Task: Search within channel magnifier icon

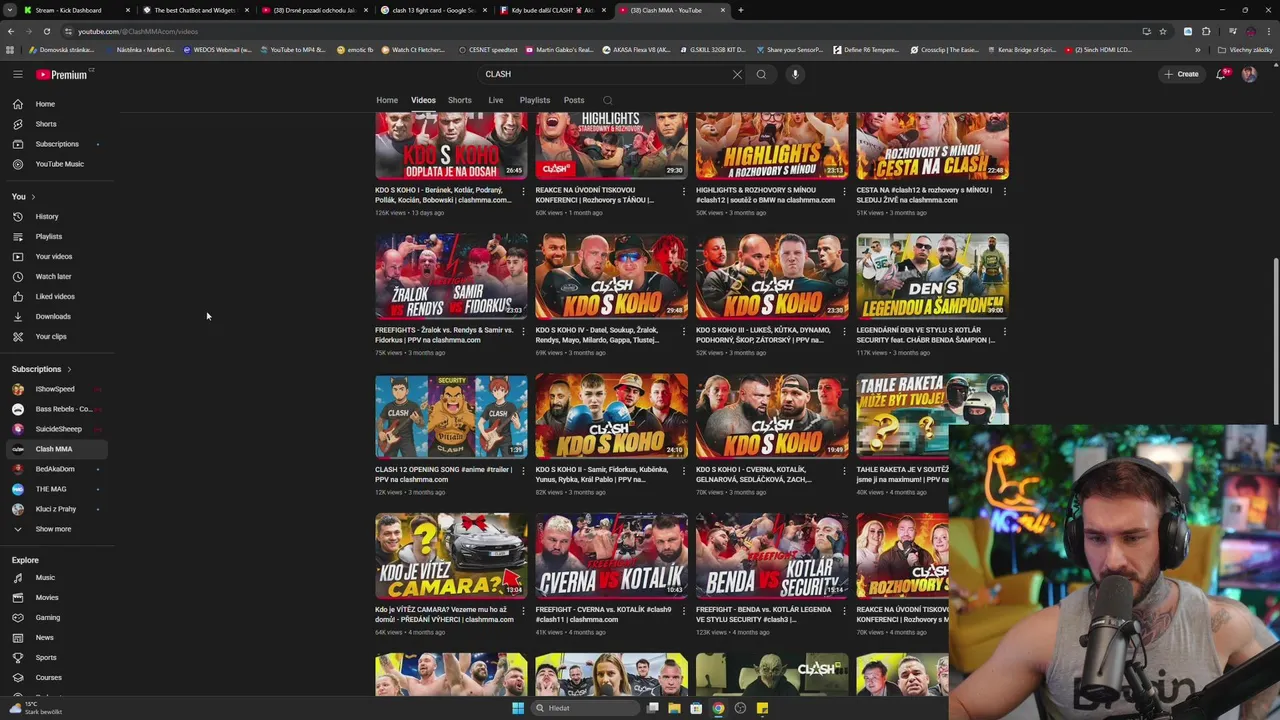Action: [607, 100]
